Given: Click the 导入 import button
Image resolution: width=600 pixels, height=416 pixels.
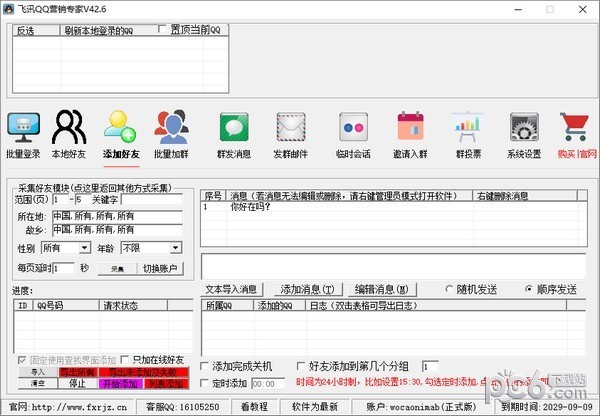Looking at the screenshot, I should [38, 372].
